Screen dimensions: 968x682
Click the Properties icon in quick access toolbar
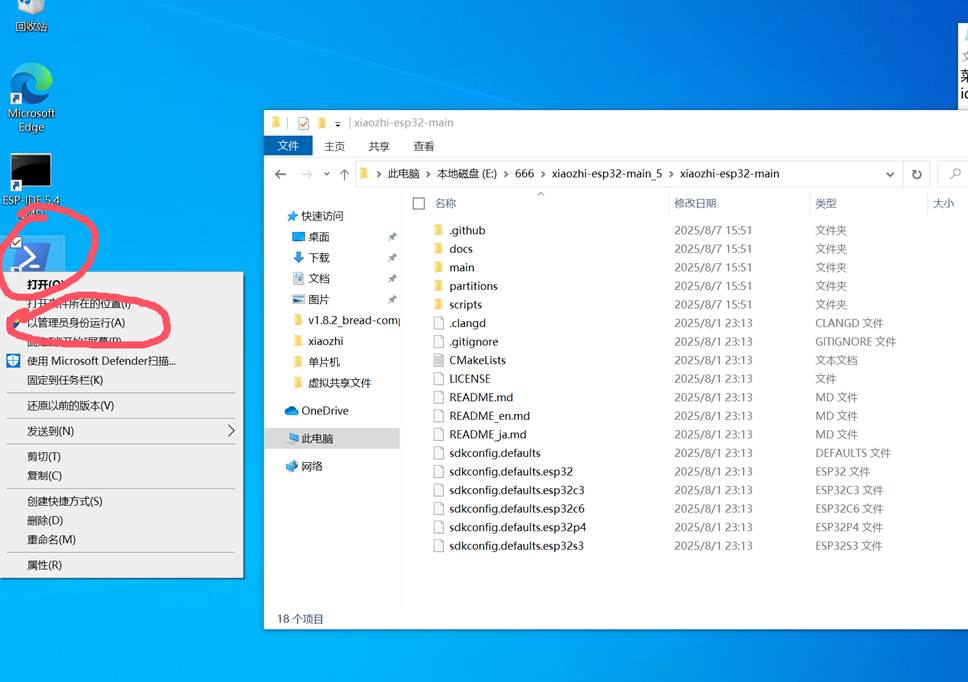click(303, 123)
